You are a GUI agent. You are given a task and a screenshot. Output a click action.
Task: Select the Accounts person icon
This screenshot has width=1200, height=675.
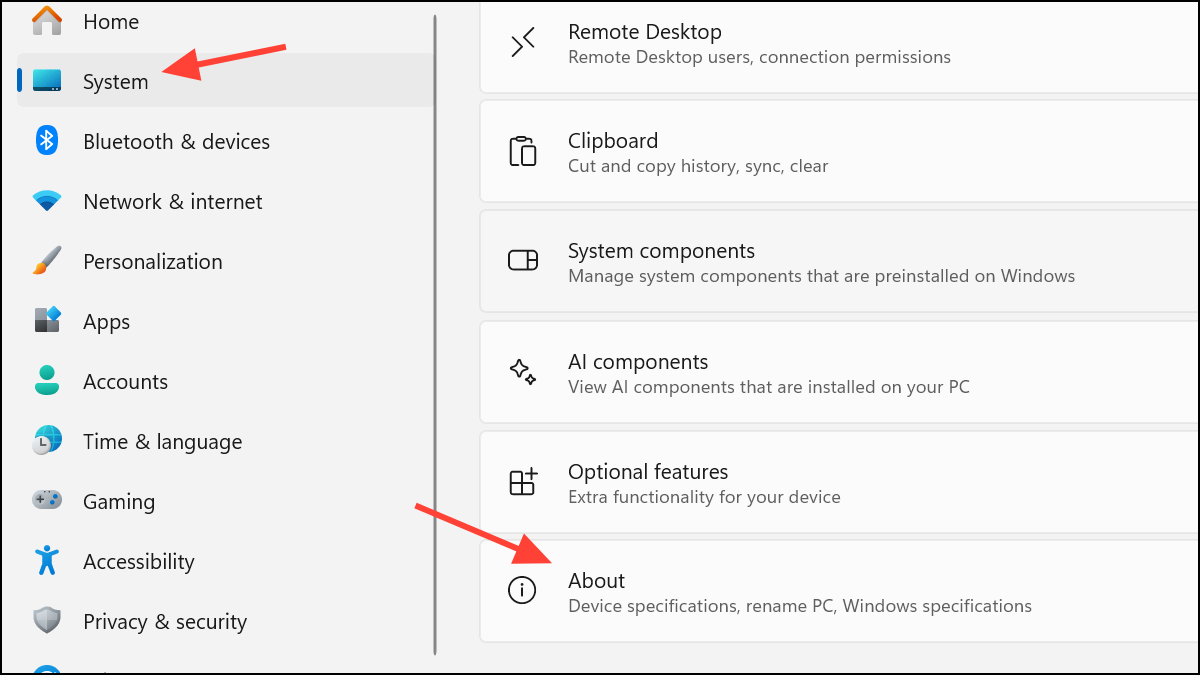click(46, 381)
